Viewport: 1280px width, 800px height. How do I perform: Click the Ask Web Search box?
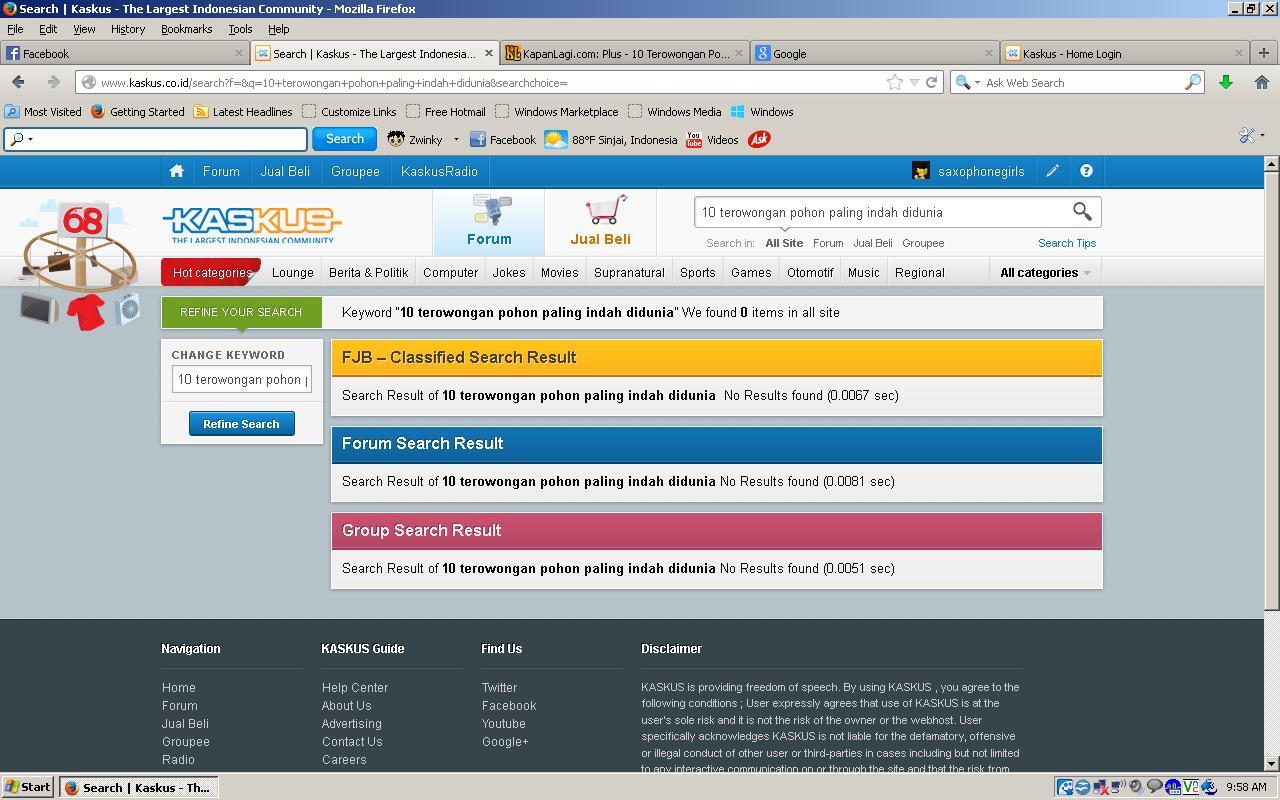[x=1083, y=82]
